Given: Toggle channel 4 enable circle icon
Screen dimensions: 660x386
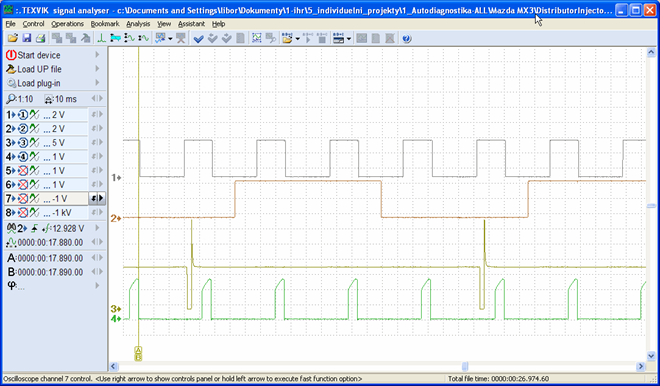Looking at the screenshot, I should click(x=23, y=157).
